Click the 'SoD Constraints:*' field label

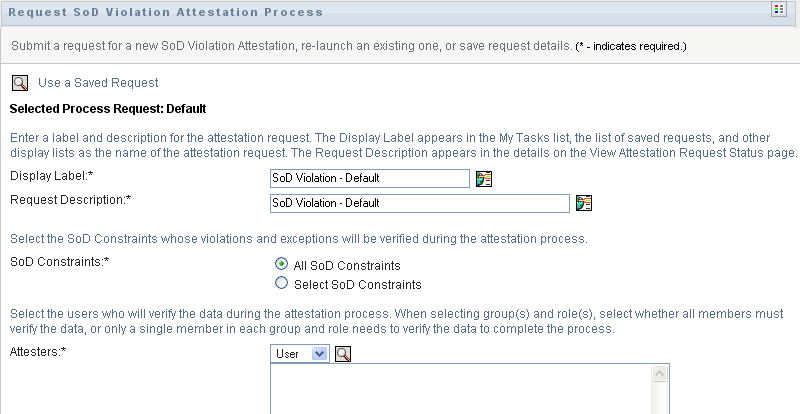click(x=60, y=261)
